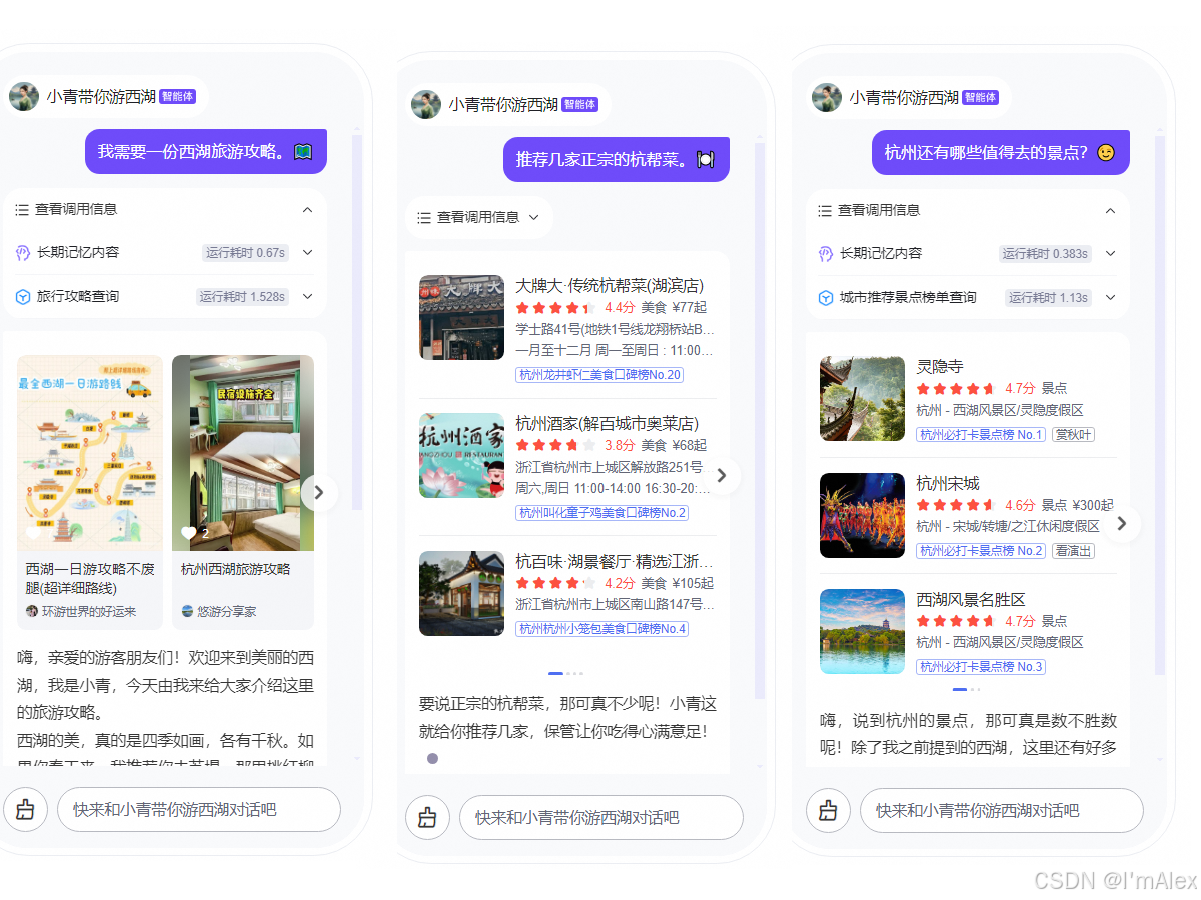This screenshot has height=900, width=1201.
Task: Click the 灵隐寺 title text
Action: pos(940,367)
